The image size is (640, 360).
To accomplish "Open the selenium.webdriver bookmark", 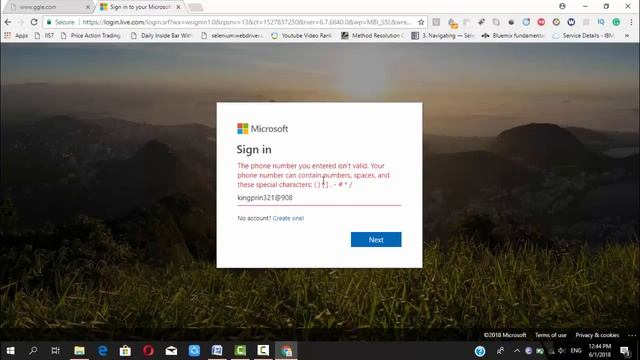I will coord(232,36).
